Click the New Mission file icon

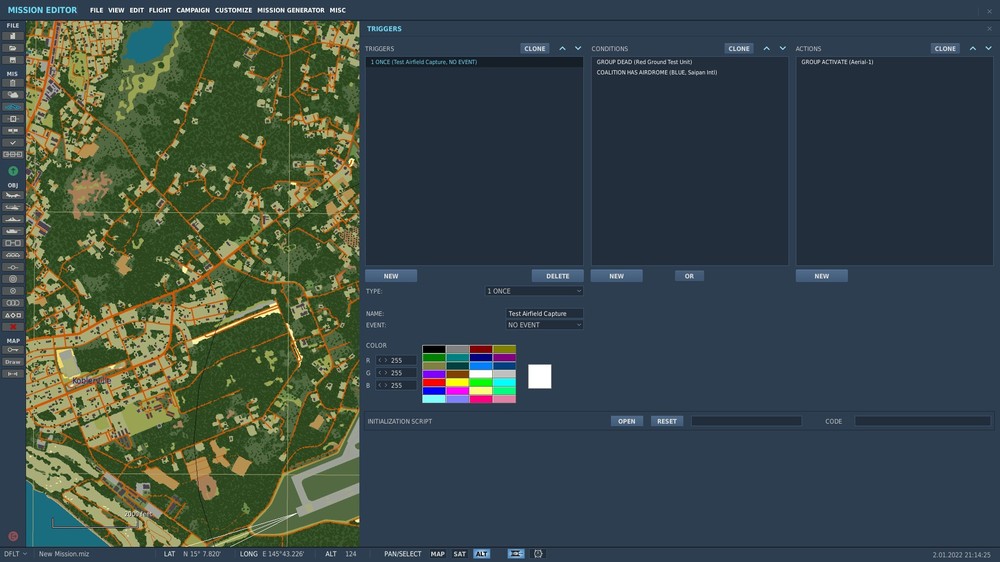[x=13, y=36]
